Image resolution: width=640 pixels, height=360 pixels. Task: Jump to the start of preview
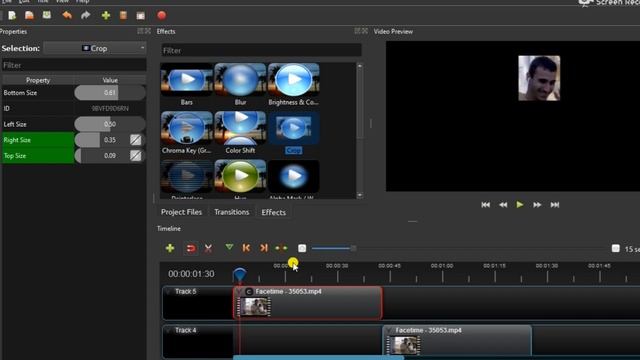tap(485, 204)
